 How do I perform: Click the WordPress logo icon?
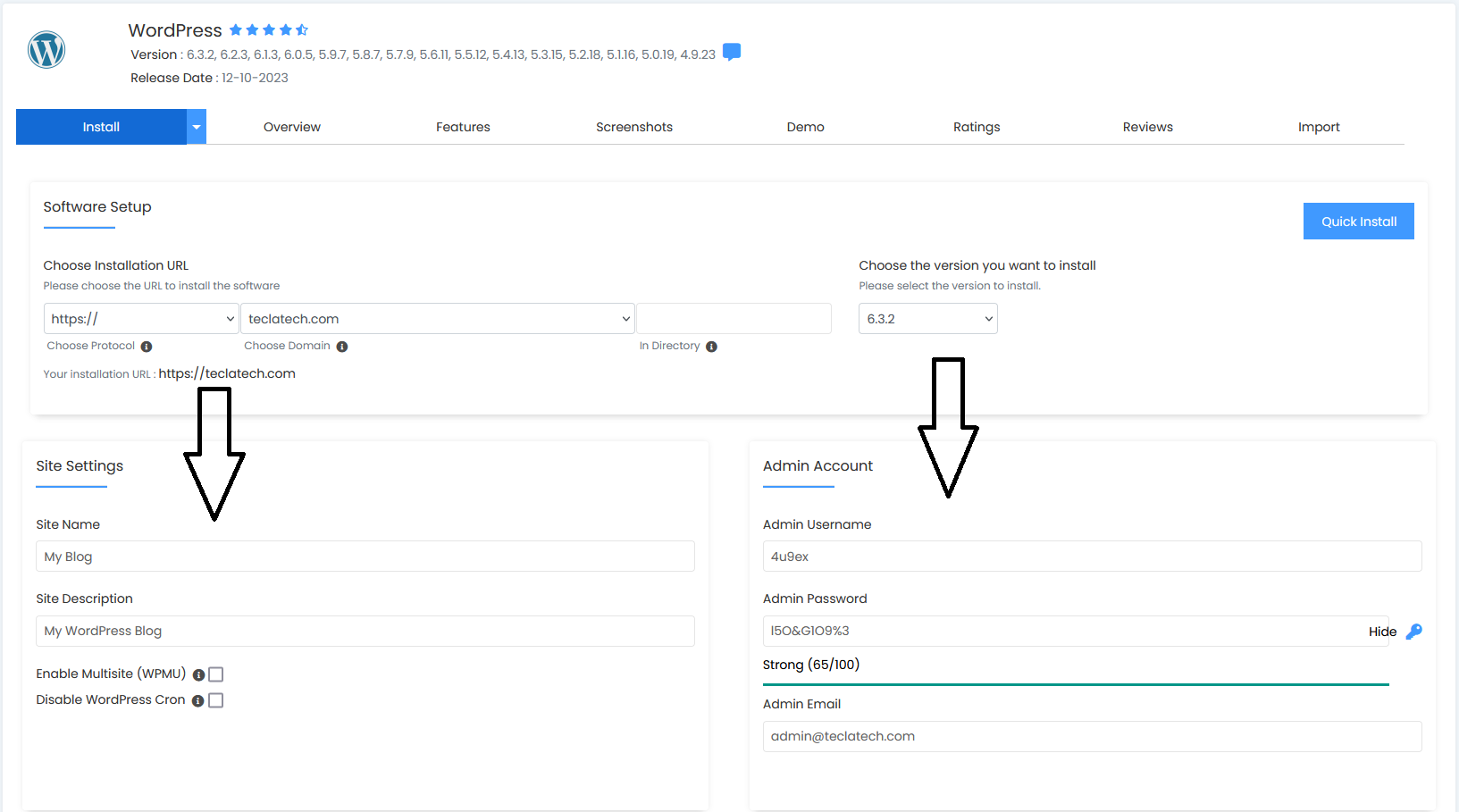click(x=46, y=50)
